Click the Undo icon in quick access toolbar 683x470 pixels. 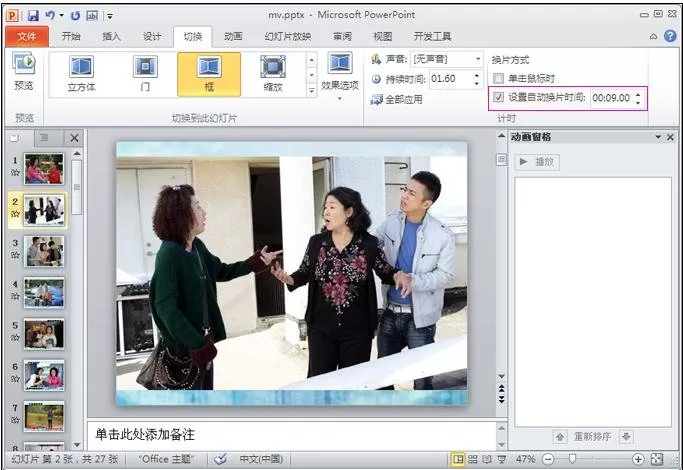click(x=50, y=16)
